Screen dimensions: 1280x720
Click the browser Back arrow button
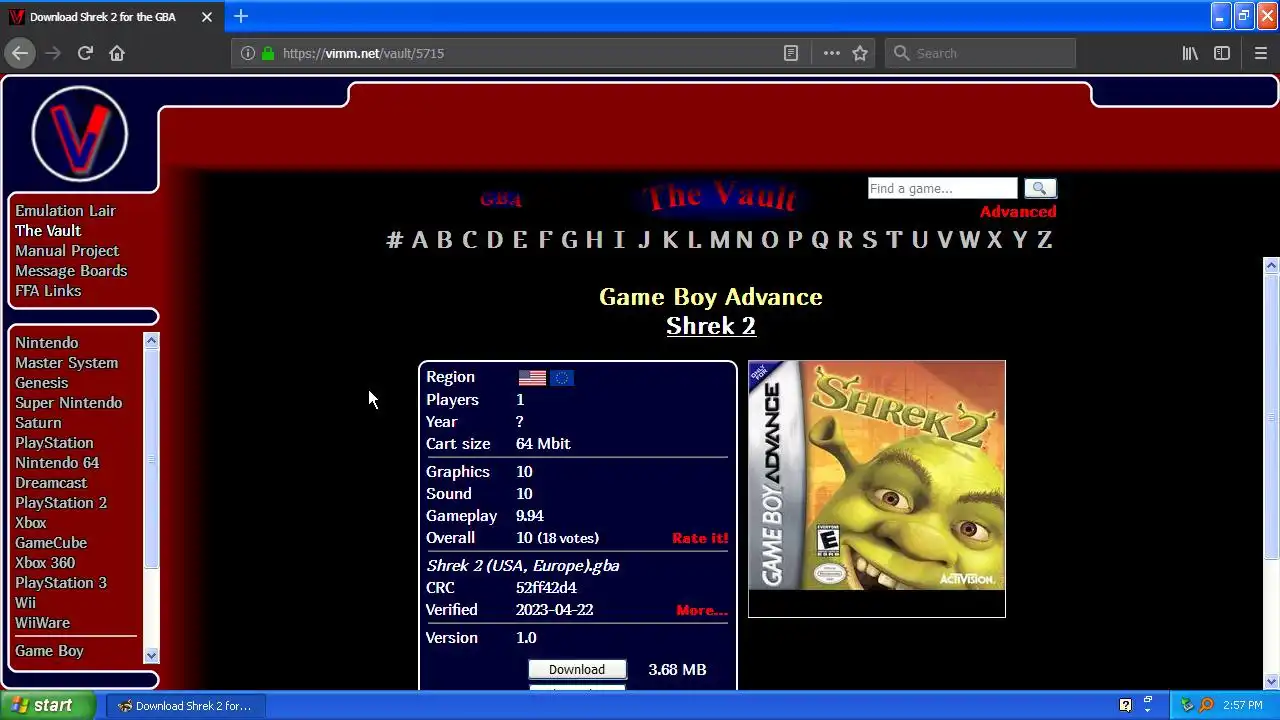(x=20, y=53)
